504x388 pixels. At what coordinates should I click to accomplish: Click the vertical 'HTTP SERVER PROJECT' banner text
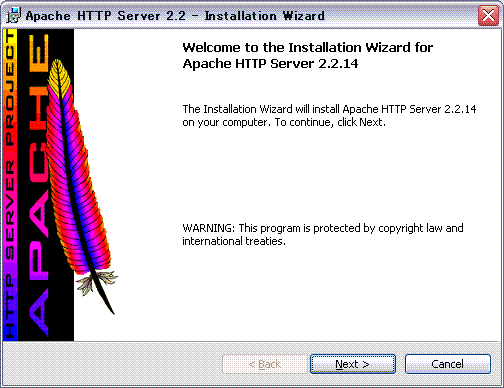point(10,185)
